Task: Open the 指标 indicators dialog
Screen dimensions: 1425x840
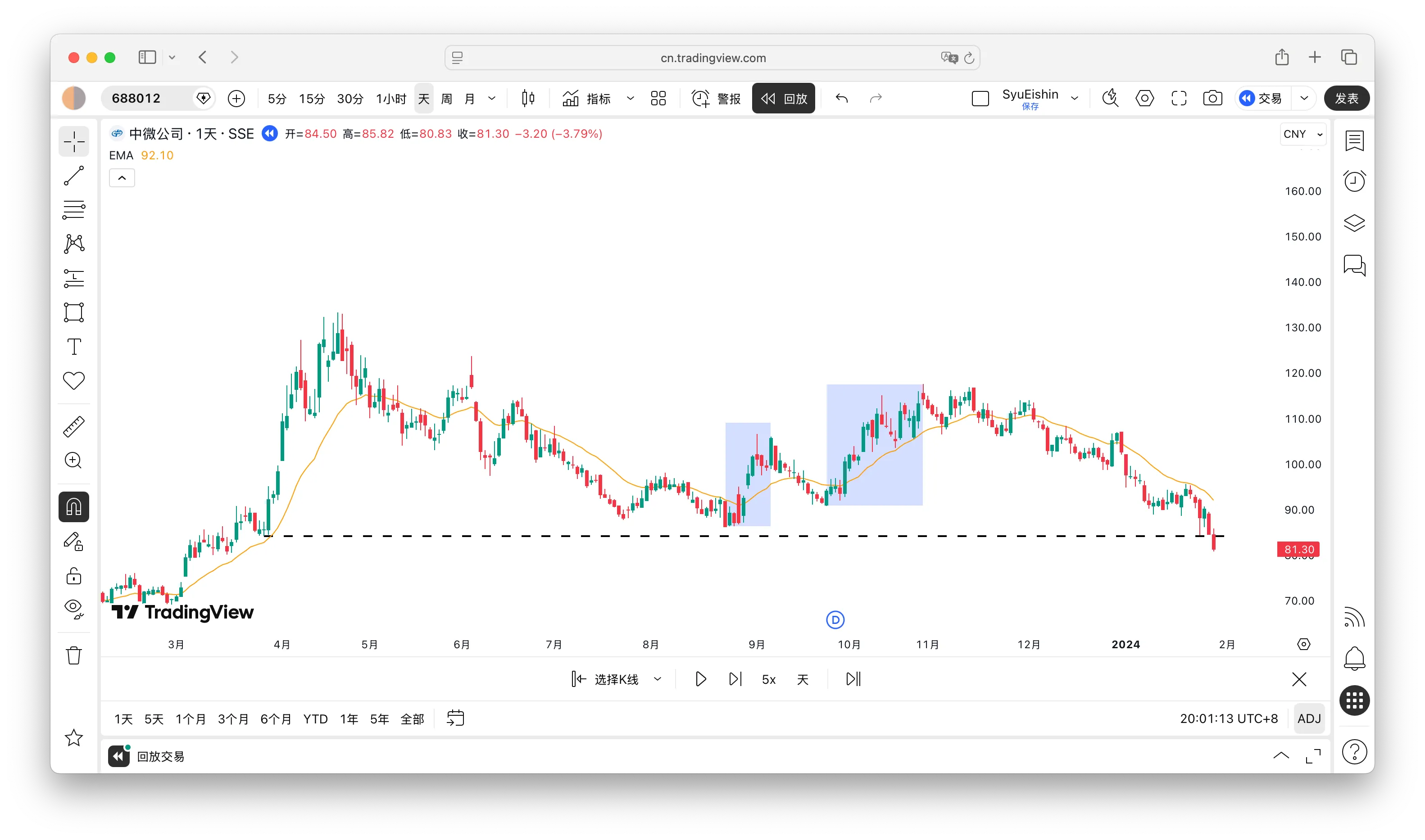Action: click(x=586, y=99)
